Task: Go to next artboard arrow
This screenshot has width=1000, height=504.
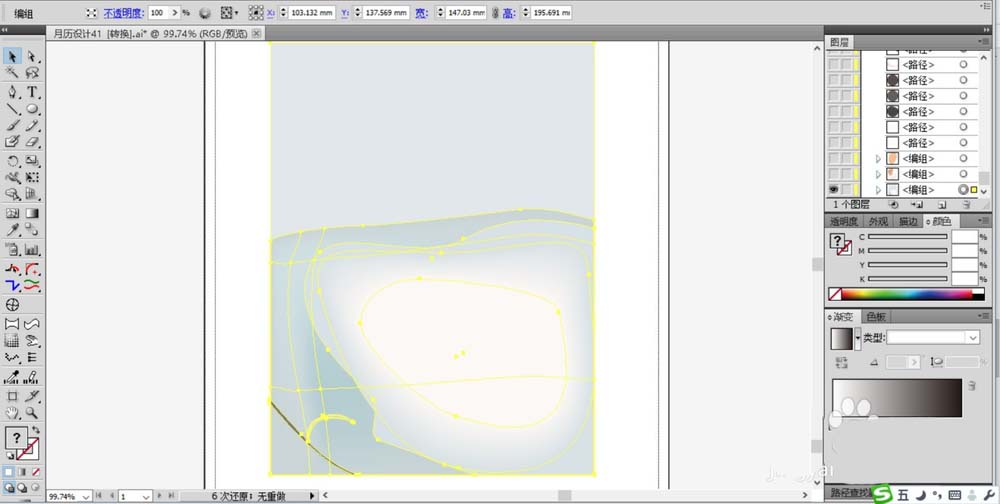Action: coord(160,496)
